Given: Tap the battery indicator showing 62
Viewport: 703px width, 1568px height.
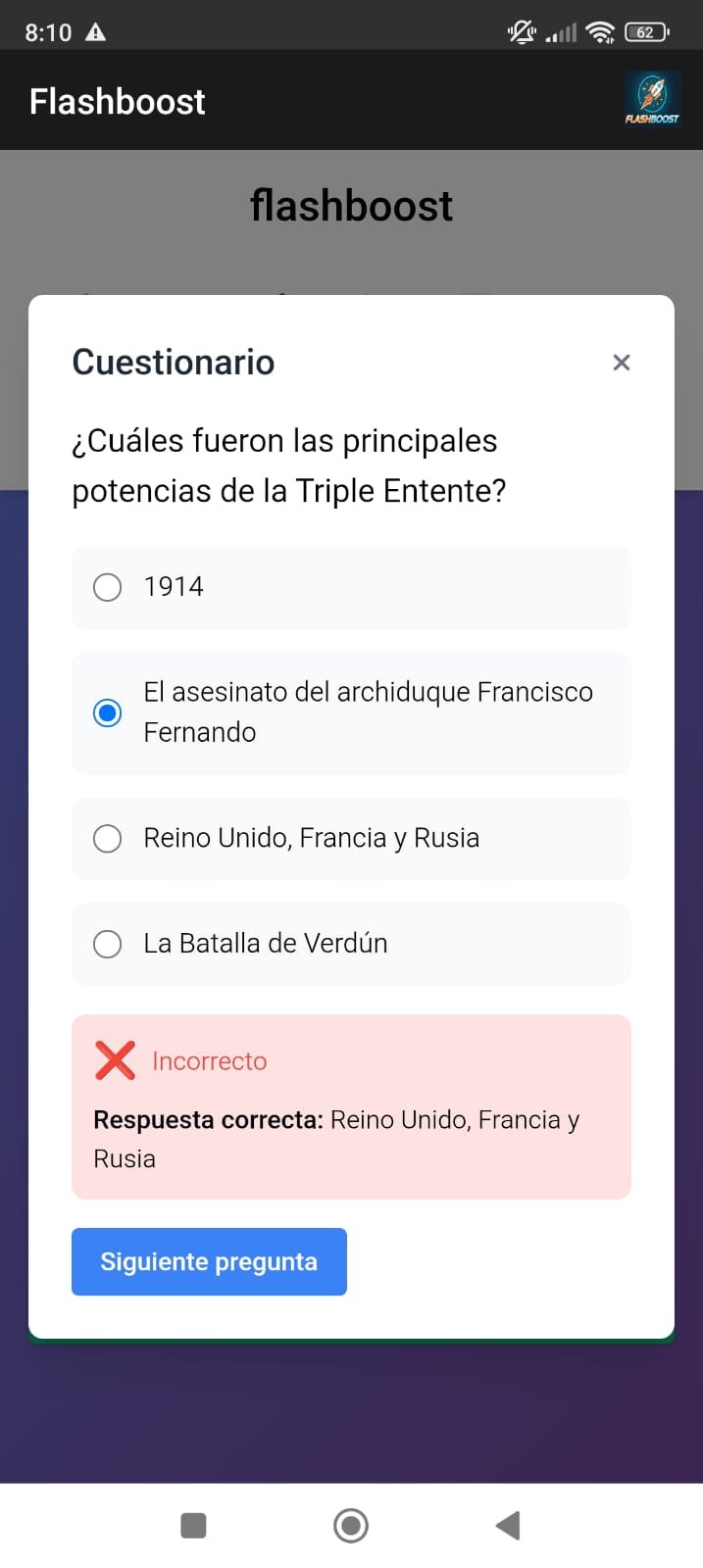Looking at the screenshot, I should coord(647,32).
